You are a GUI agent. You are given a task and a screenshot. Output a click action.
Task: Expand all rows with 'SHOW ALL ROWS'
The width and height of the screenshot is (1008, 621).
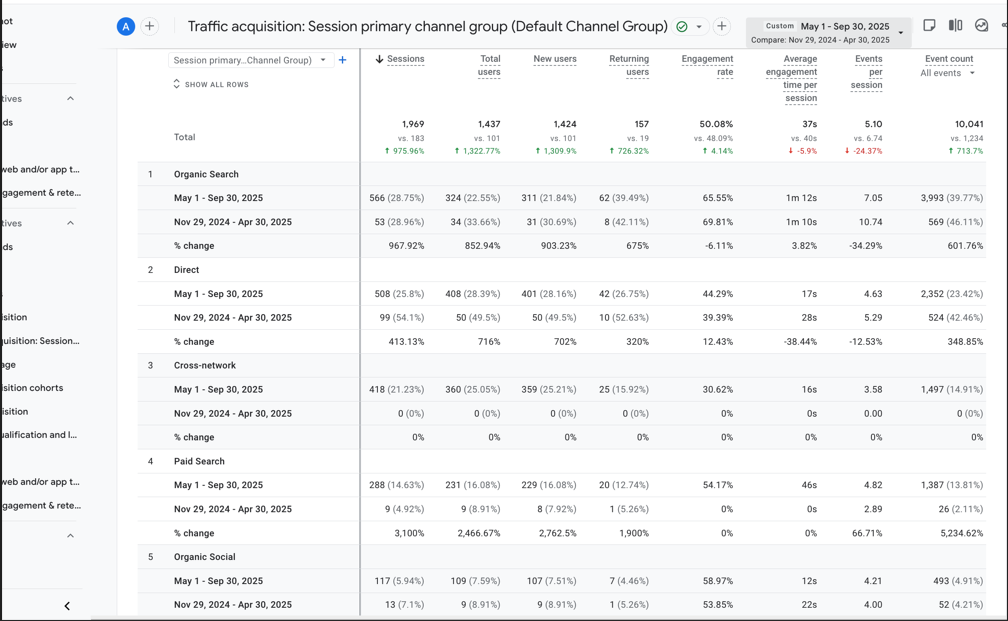211,85
